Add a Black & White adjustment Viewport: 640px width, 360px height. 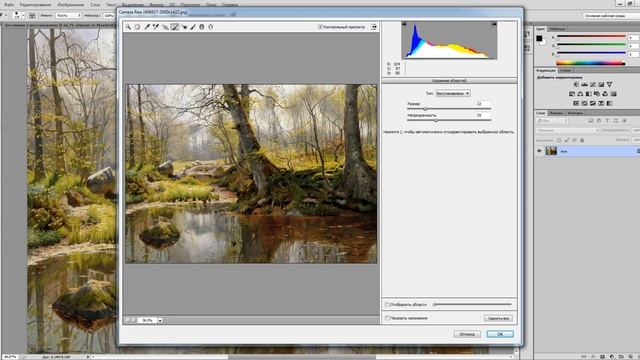[x=589, y=94]
